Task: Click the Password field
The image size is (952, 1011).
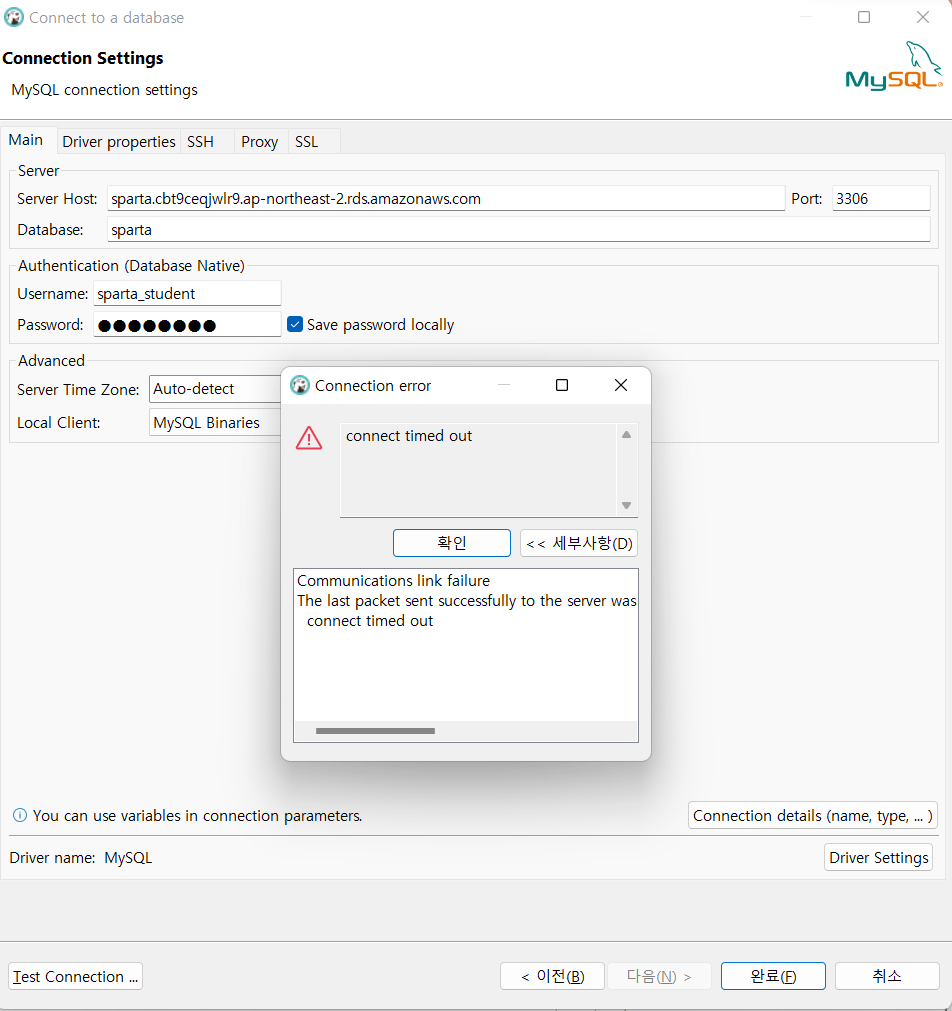Action: pos(187,325)
